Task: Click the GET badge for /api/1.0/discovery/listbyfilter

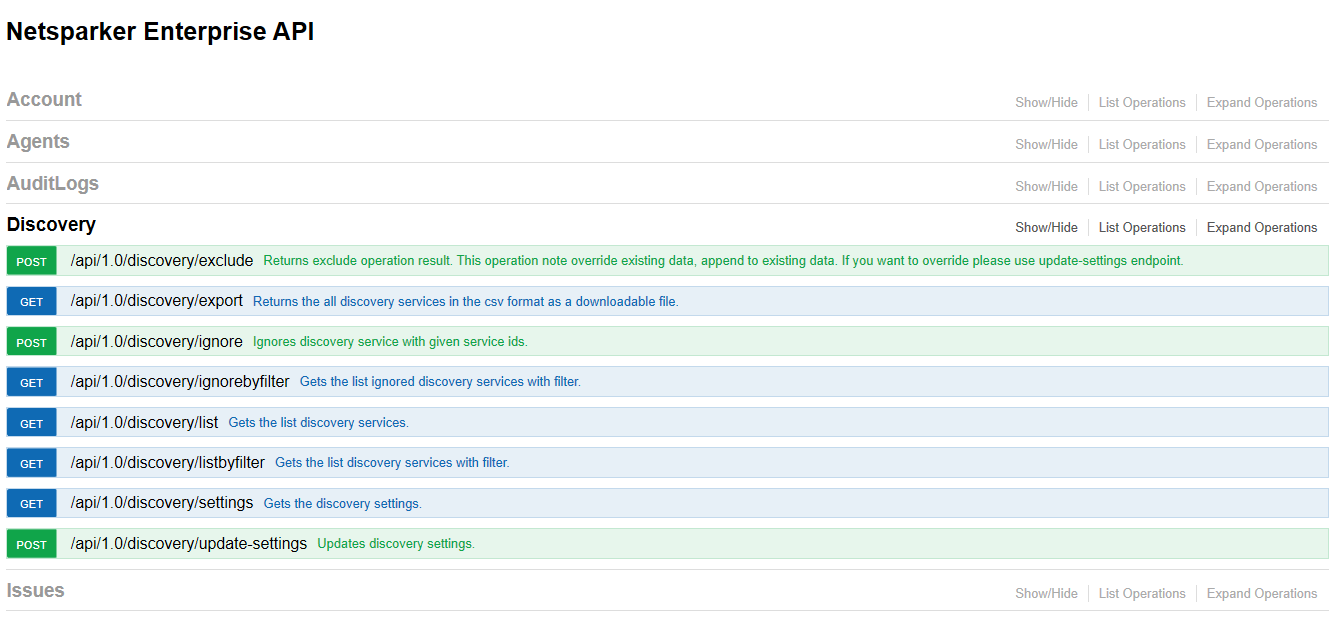Action: [31, 462]
